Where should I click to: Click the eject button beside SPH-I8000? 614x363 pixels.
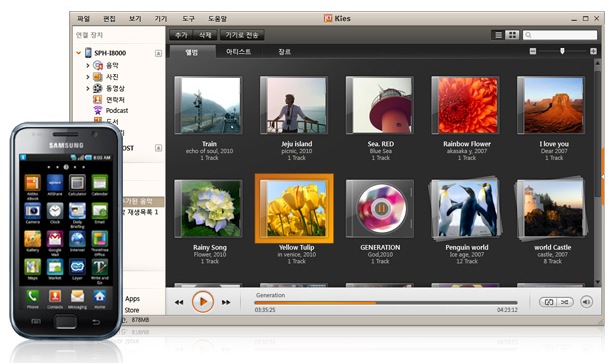[x=158, y=53]
